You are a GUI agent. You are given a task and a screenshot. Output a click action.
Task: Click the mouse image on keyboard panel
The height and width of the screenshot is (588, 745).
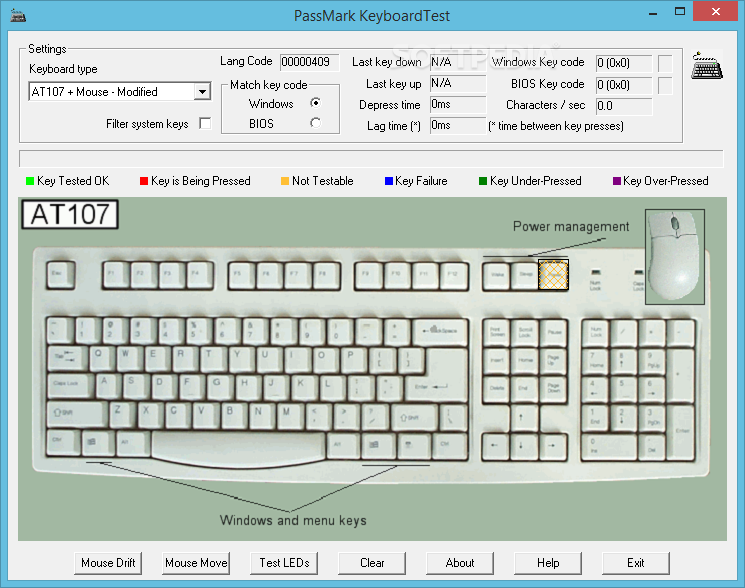pos(674,256)
